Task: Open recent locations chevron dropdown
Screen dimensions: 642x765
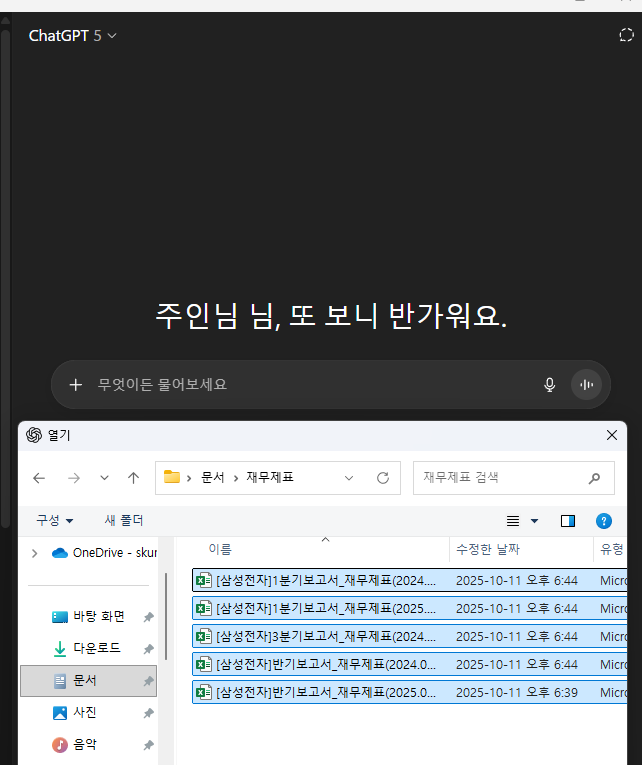Action: click(104, 478)
